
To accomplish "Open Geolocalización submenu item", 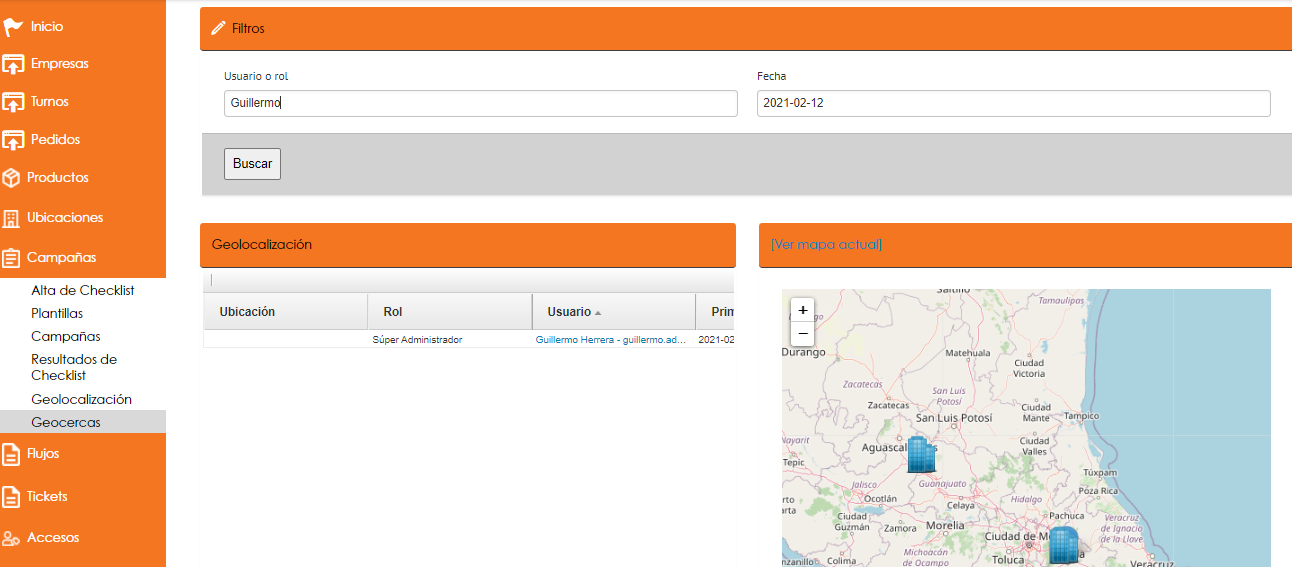I will point(81,400).
